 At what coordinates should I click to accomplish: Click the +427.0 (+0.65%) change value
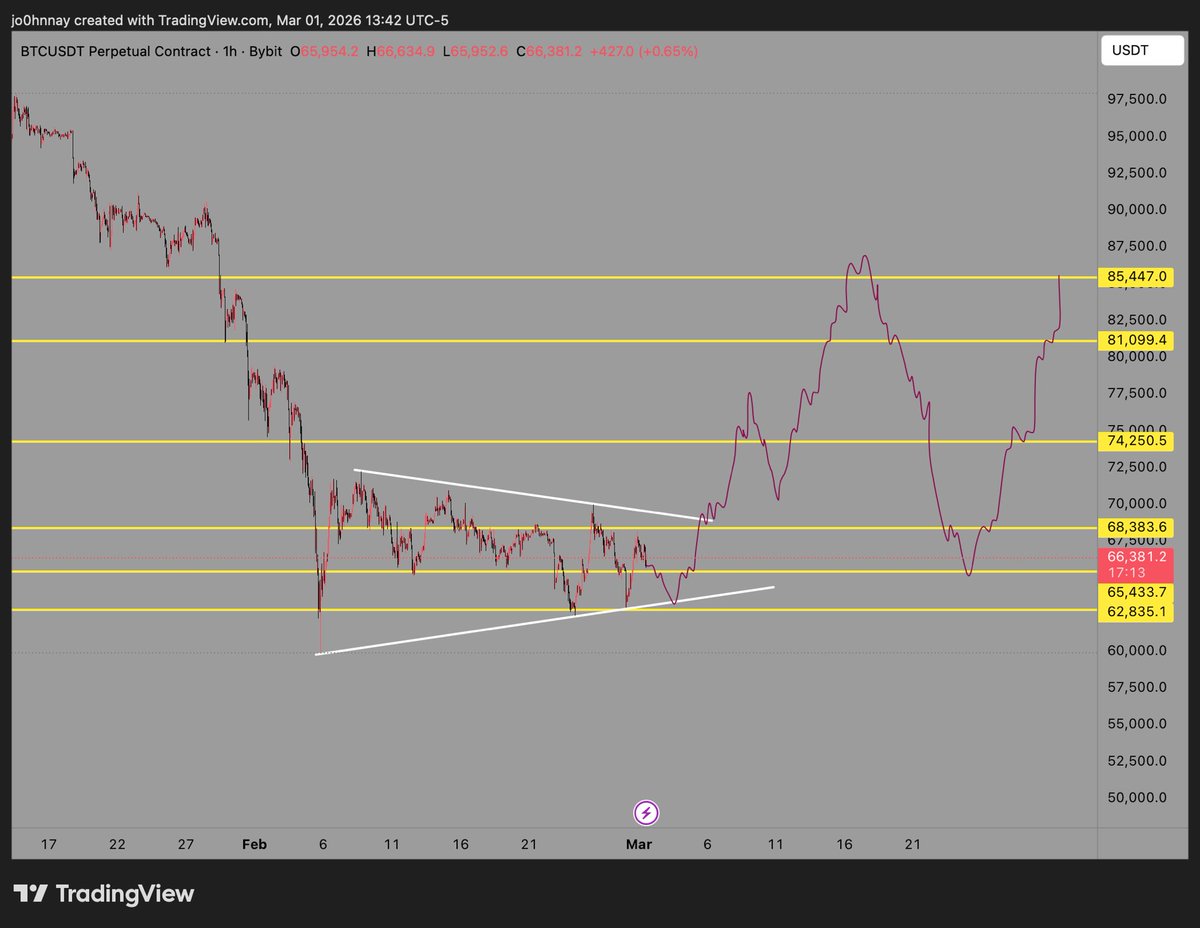[x=645, y=51]
